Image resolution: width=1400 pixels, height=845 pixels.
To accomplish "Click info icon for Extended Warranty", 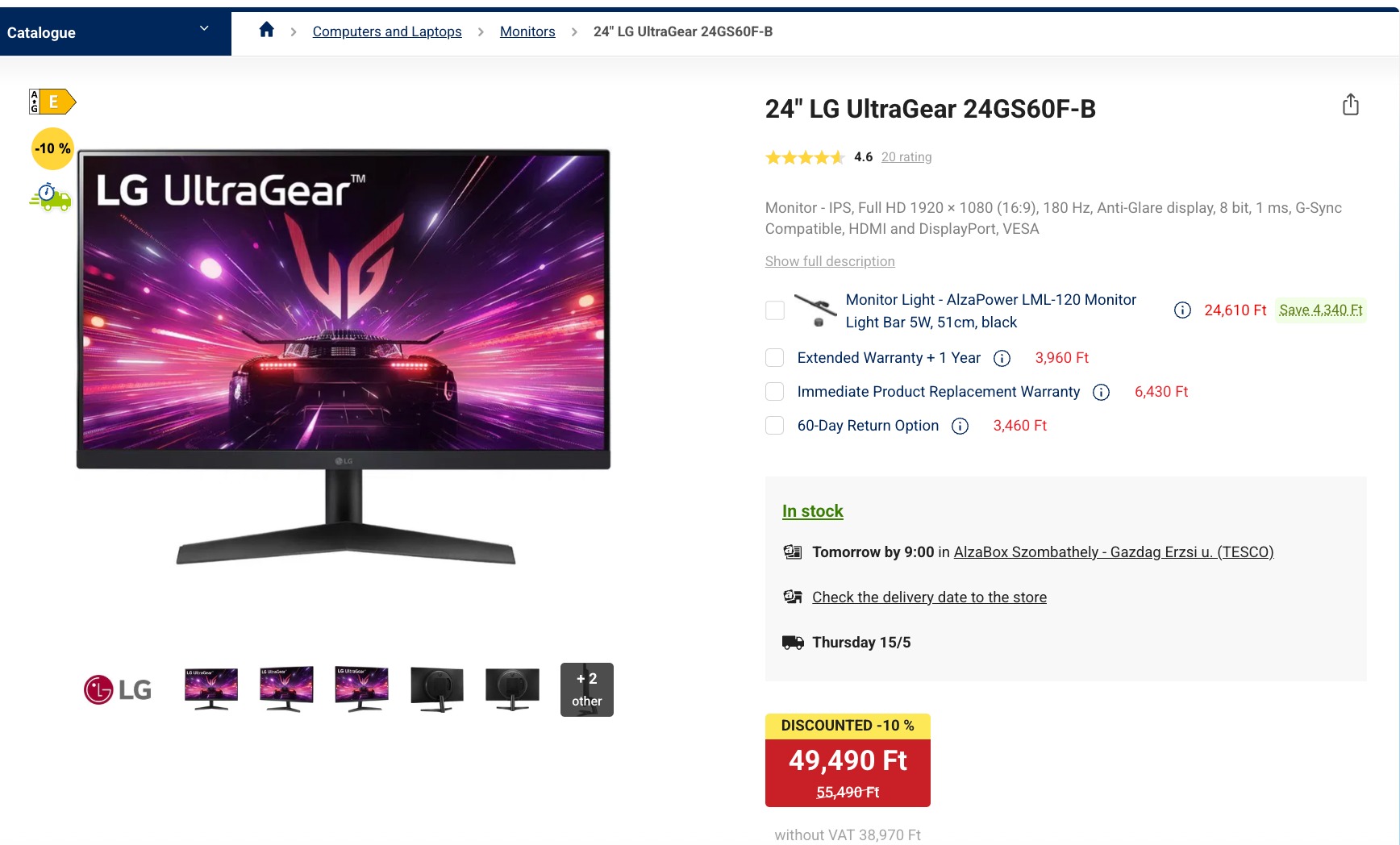I will tap(1002, 358).
